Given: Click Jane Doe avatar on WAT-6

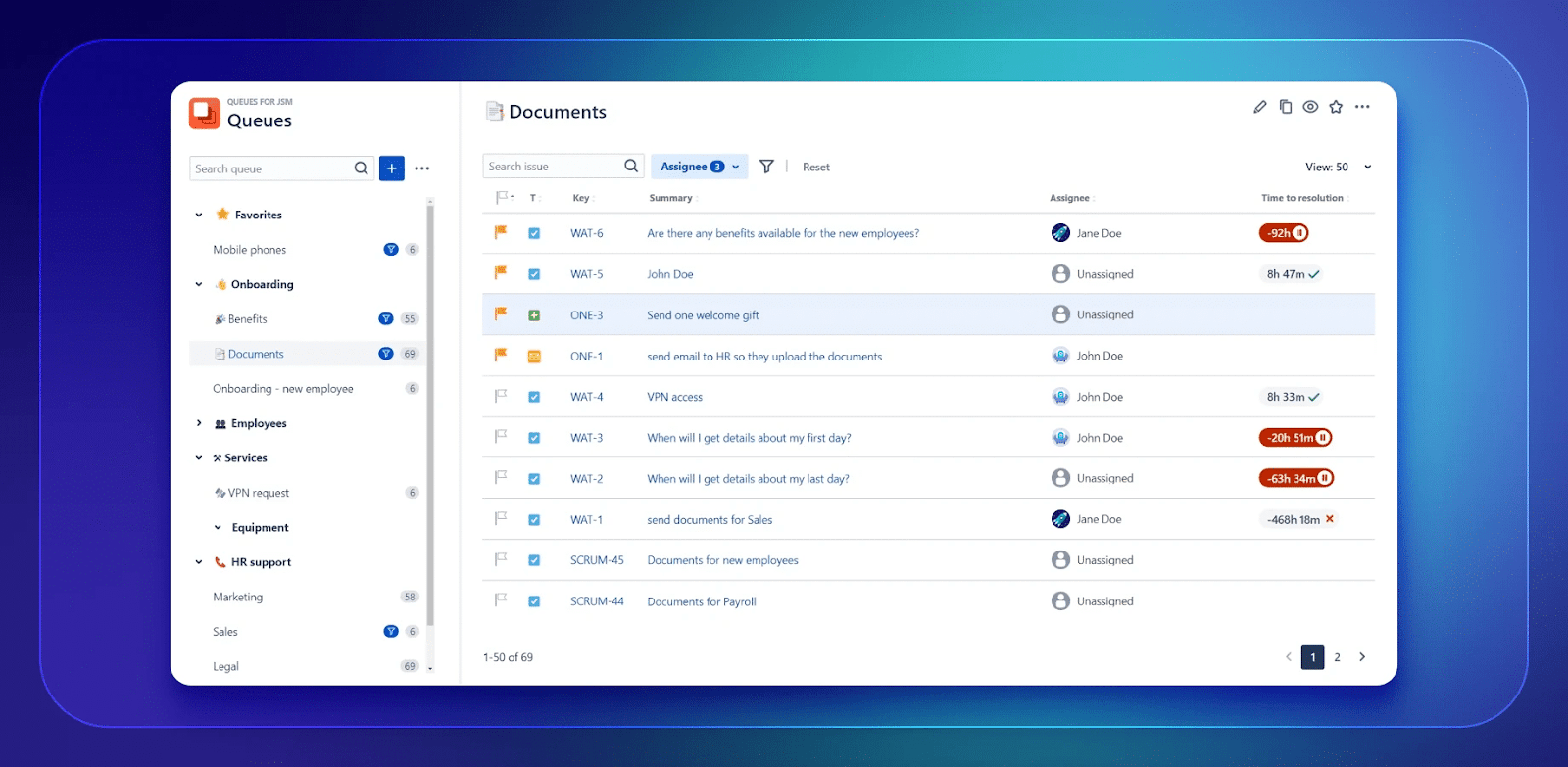Looking at the screenshot, I should point(1060,233).
